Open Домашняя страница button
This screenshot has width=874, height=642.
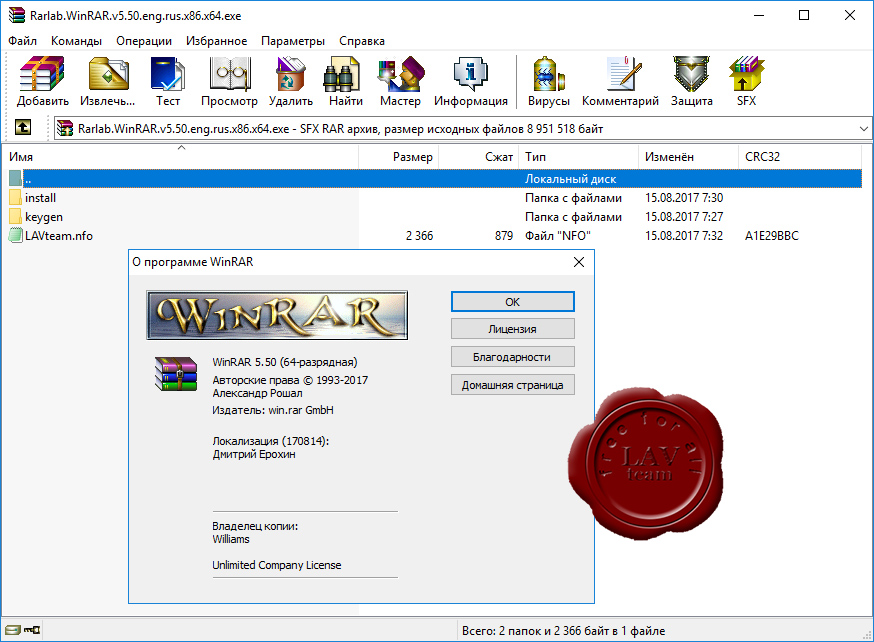coord(512,385)
